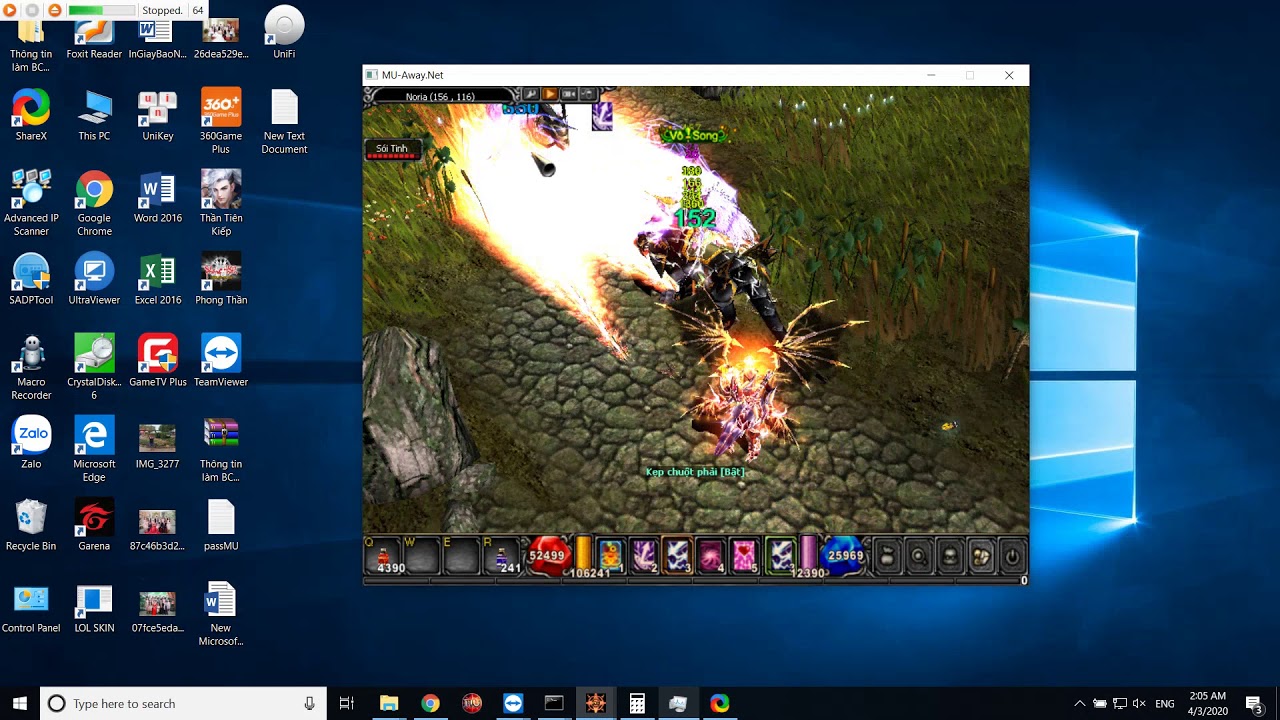The image size is (1280, 720).
Task: Open UltraViewer desktop shortcut
Action: tap(94, 279)
